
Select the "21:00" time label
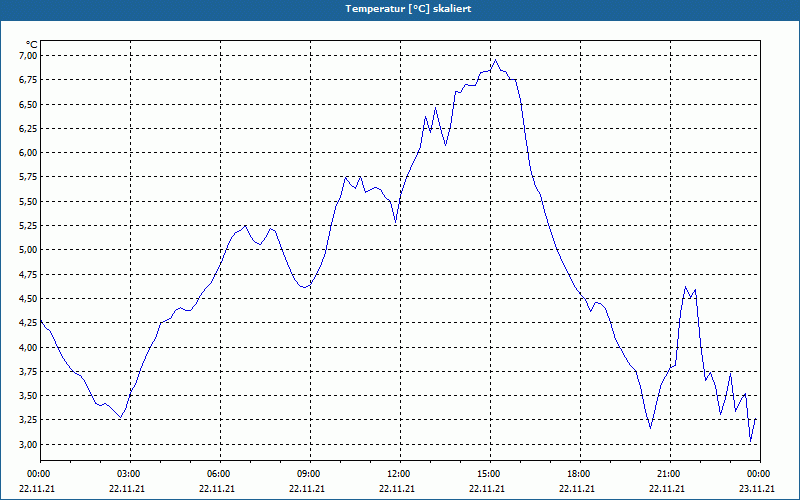[x=670, y=474]
